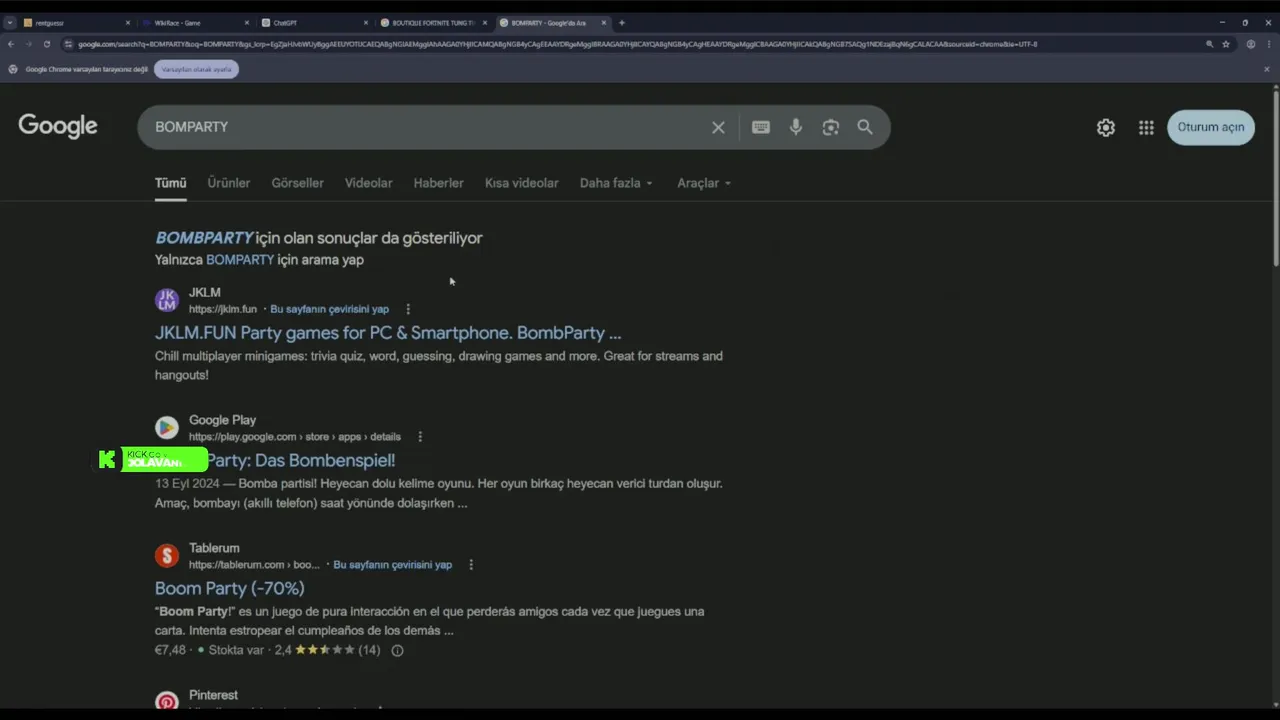This screenshot has height=720, width=1280.
Task: Click the Tablerum favicon
Action: click(x=167, y=556)
